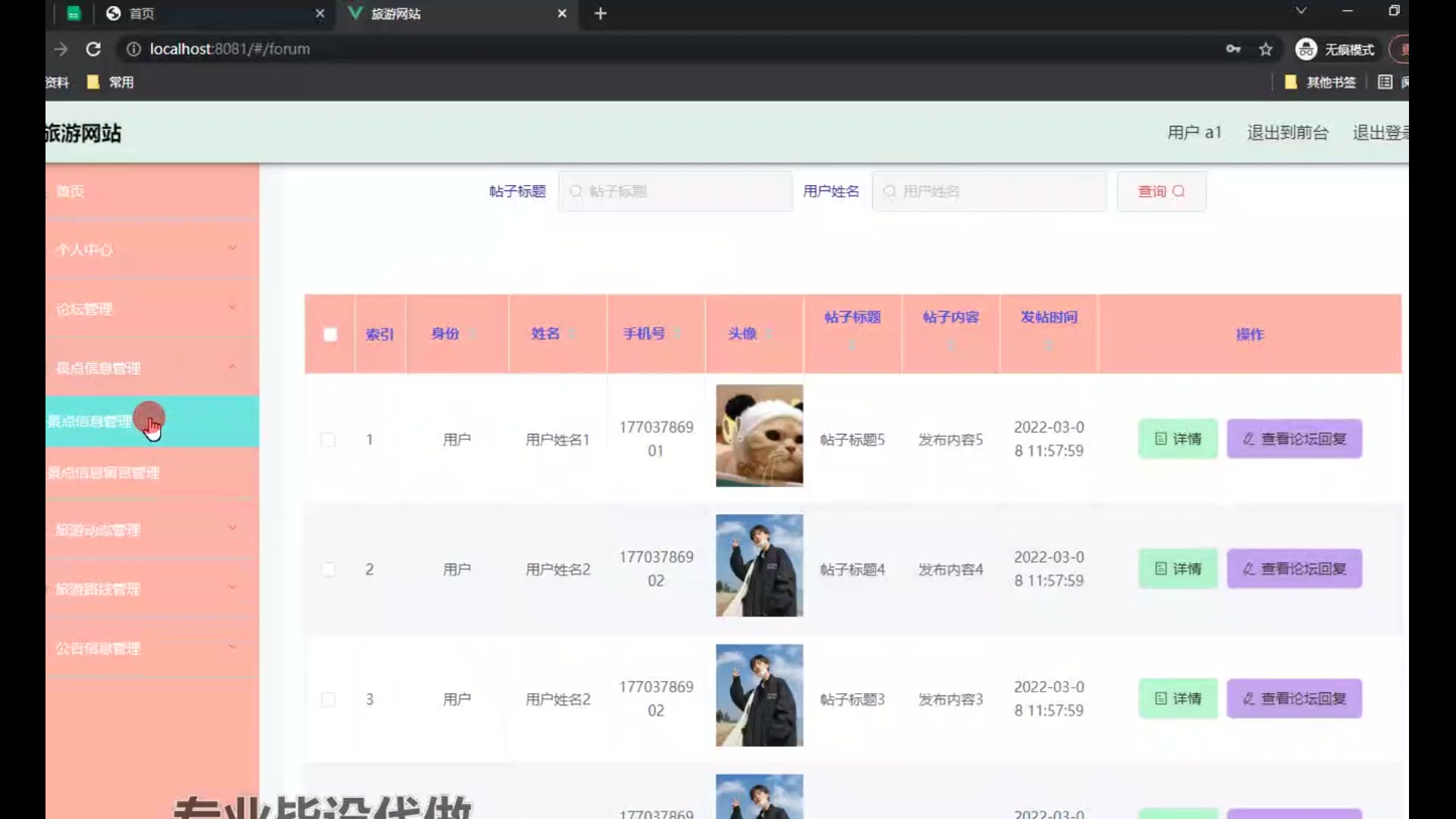
Task: Close the 旅游网站 browser tab
Action: pos(562,14)
